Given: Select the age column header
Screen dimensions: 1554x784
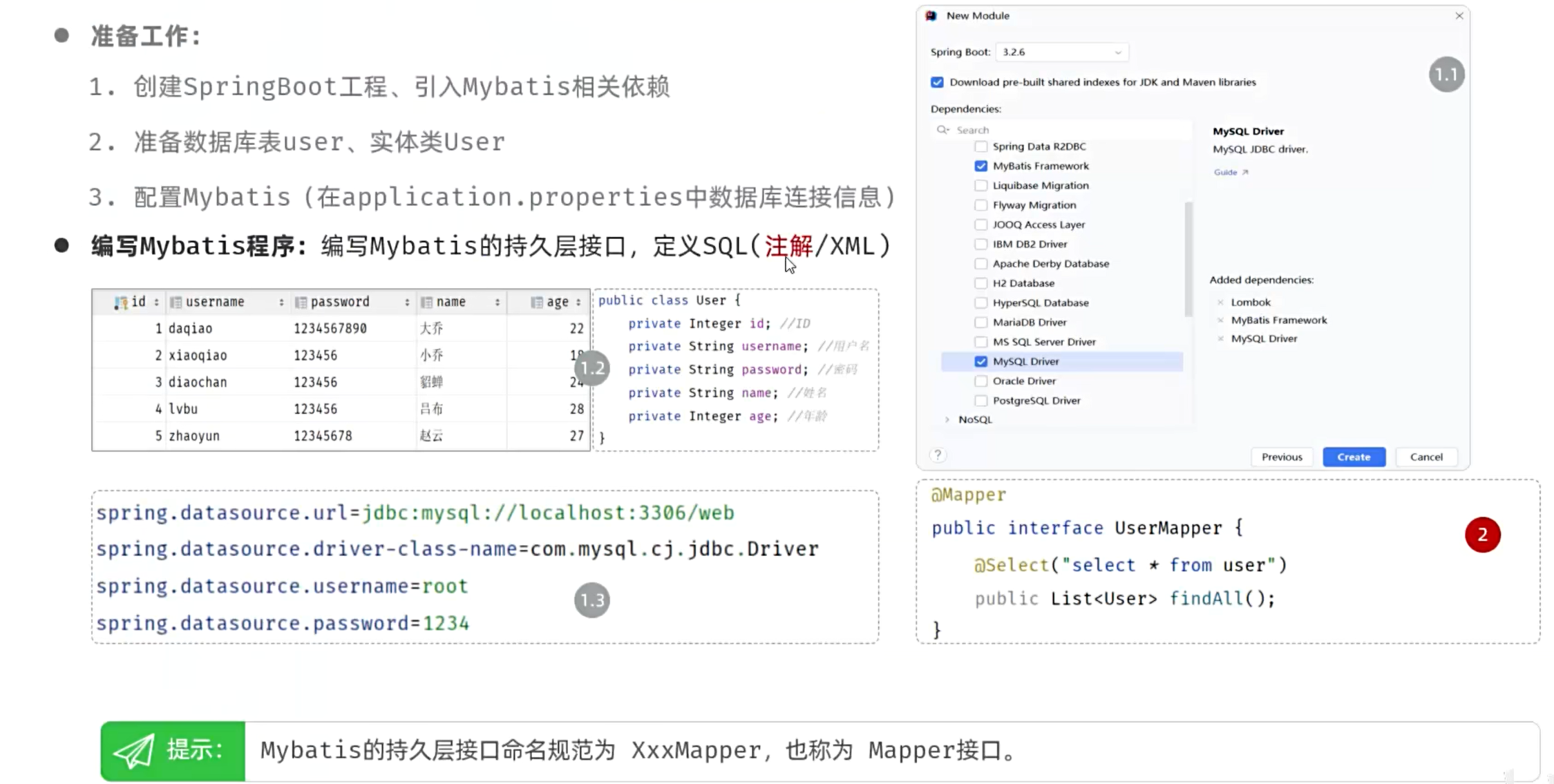Looking at the screenshot, I should click(557, 302).
